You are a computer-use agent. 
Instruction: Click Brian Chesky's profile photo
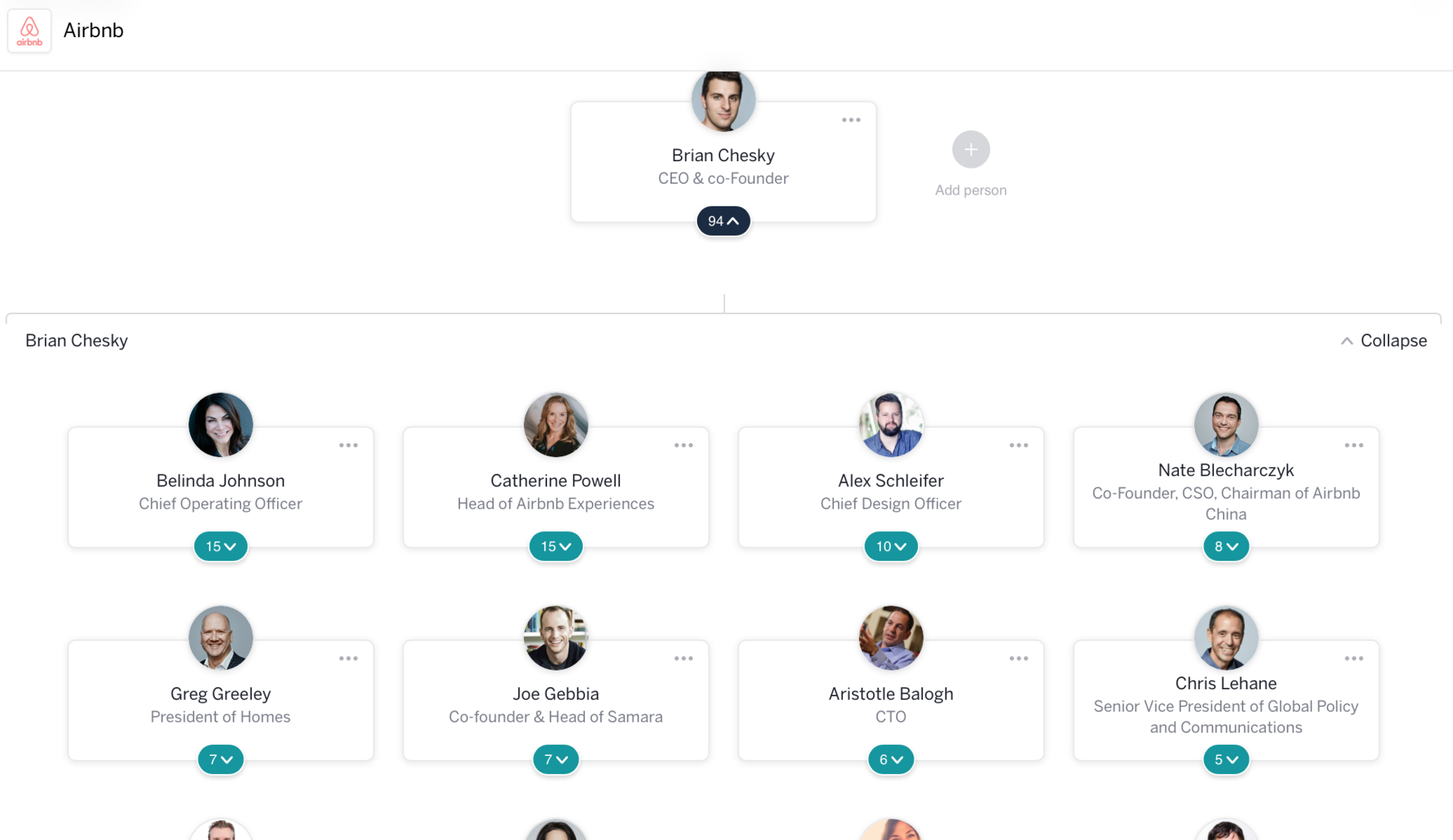click(723, 101)
